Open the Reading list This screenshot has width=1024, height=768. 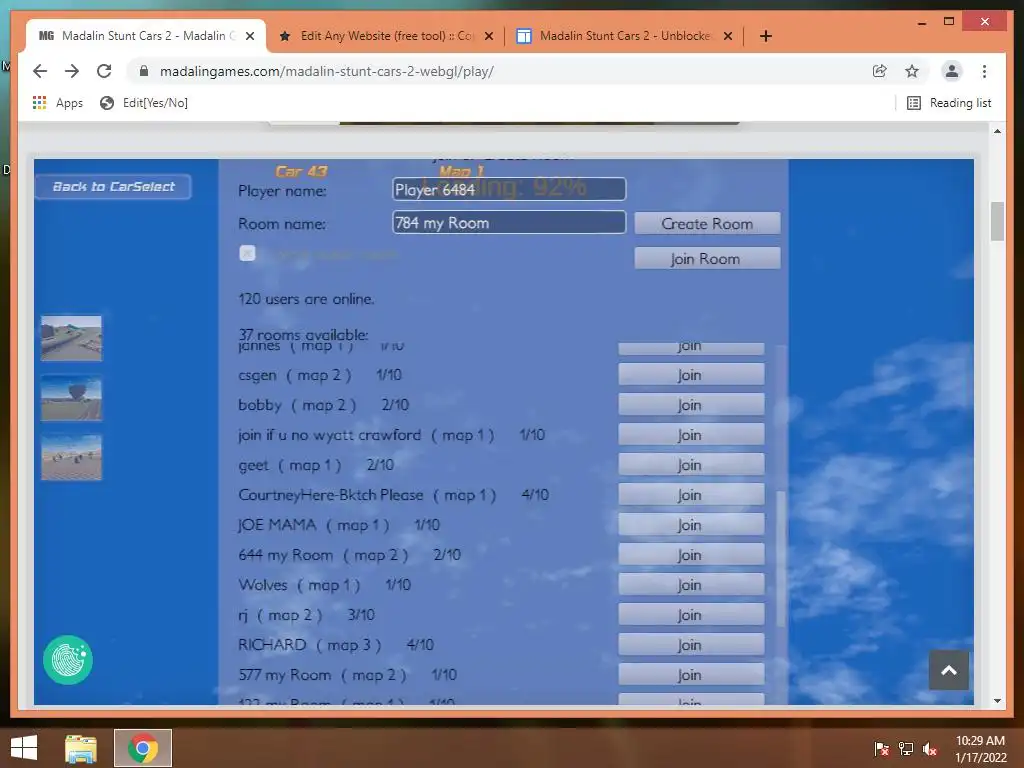pyautogui.click(x=949, y=103)
